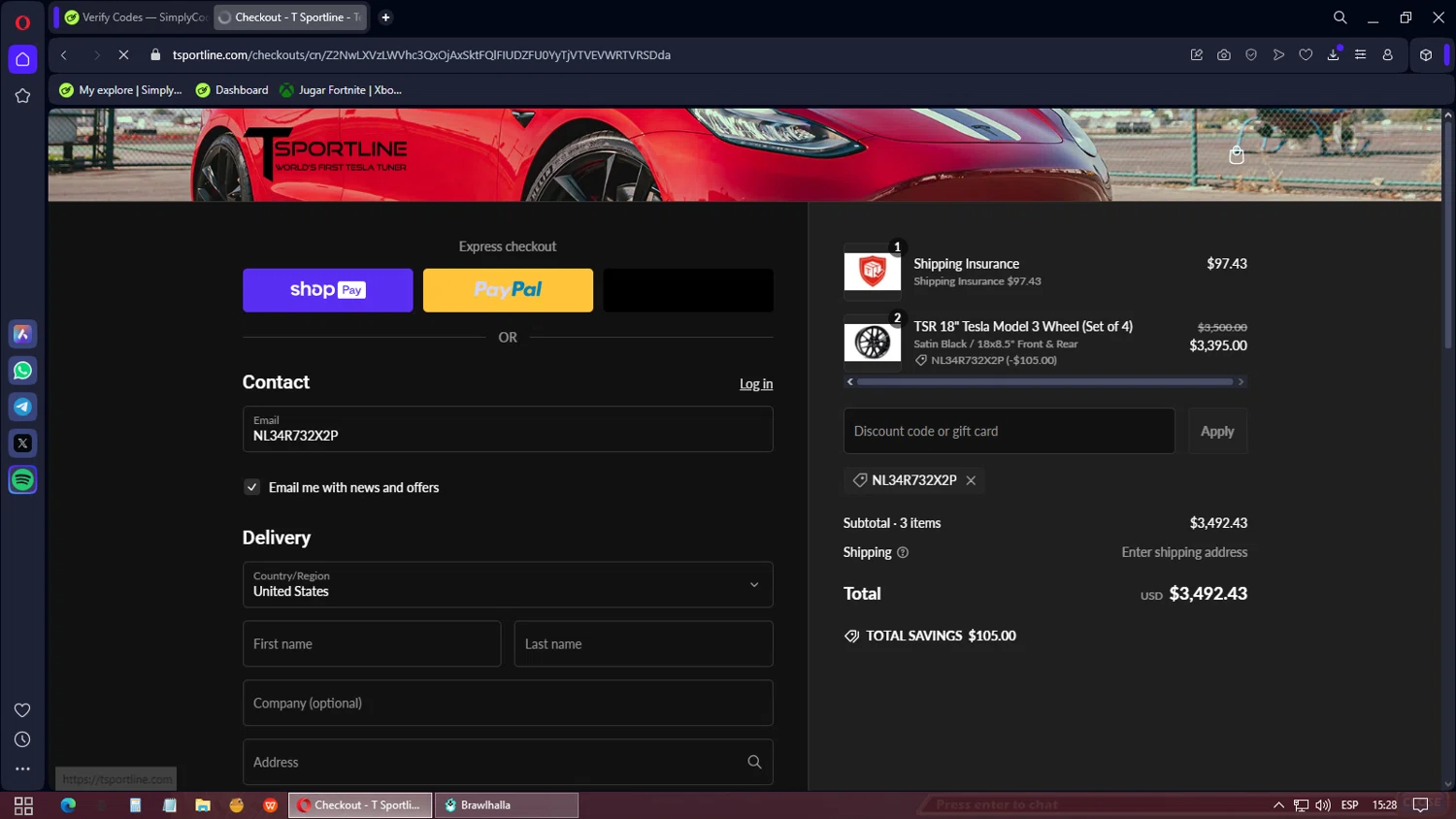Toggle Email me with news and offers

point(252,487)
